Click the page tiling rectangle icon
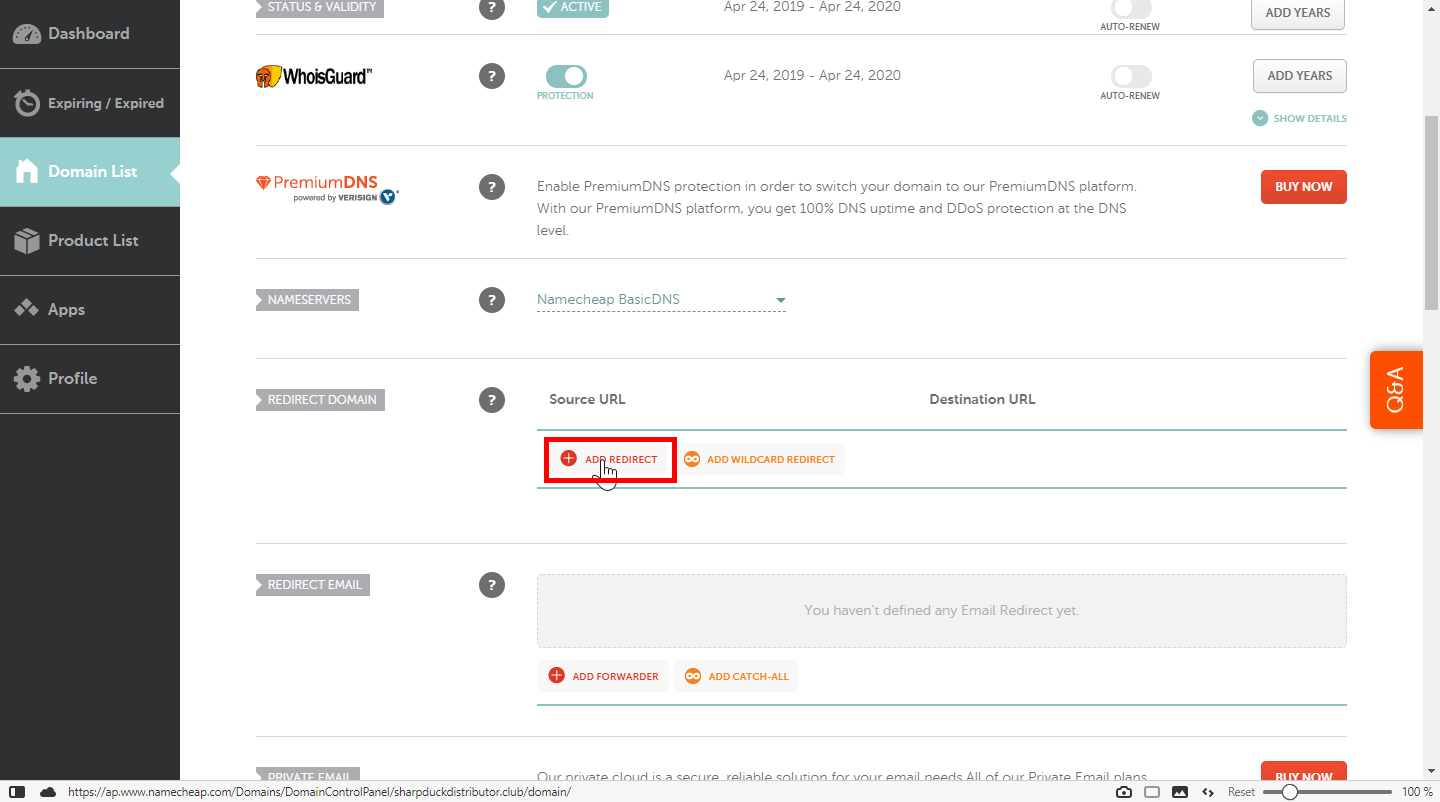The height and width of the screenshot is (802, 1440). (x=1152, y=792)
